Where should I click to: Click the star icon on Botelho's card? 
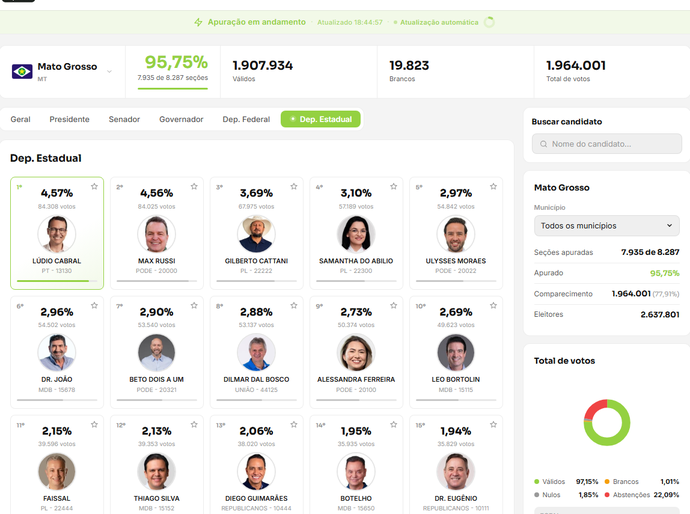point(393,425)
